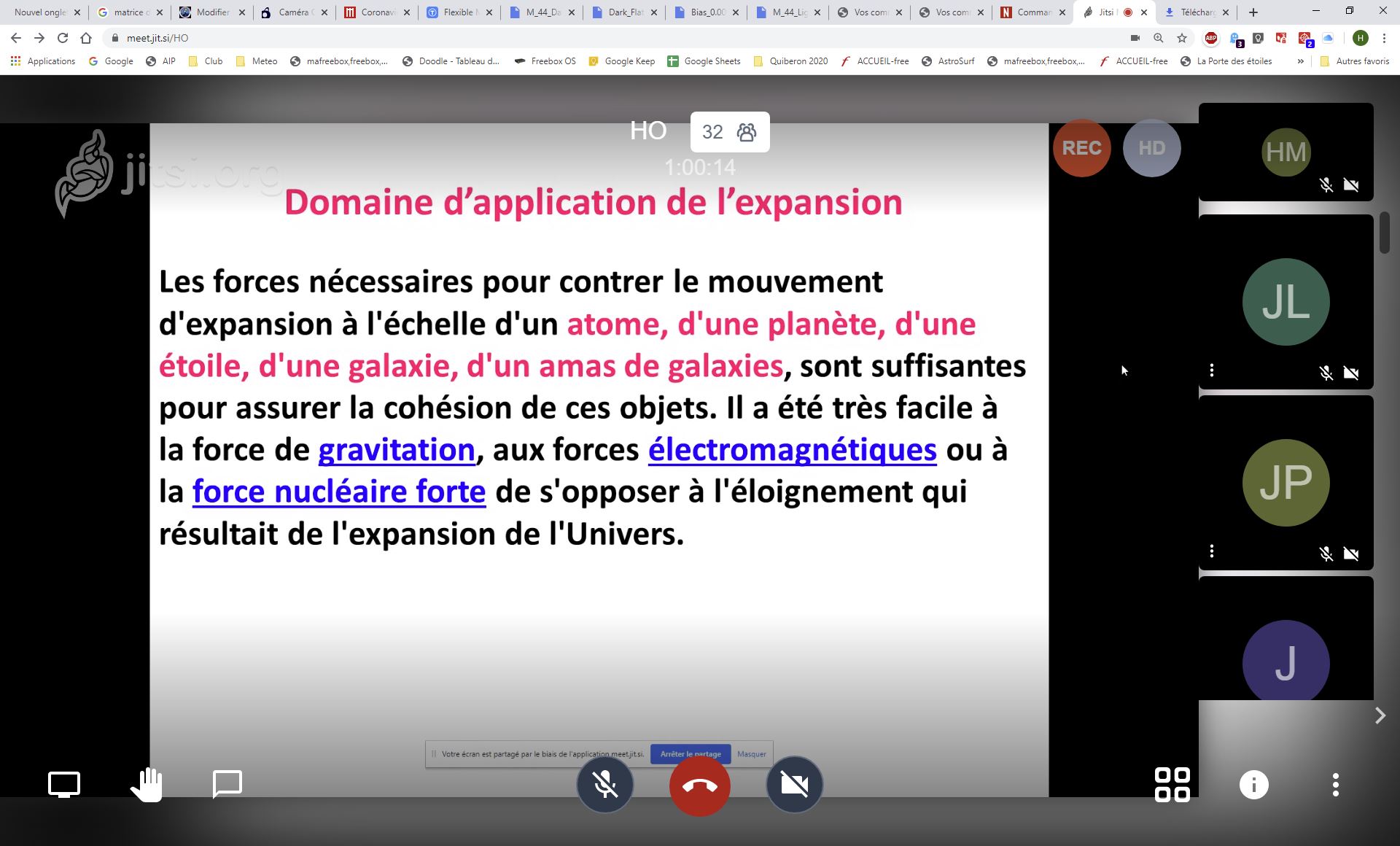Switch to the Nouvel onglet tab
This screenshot has height=846, width=1400.
[40, 12]
